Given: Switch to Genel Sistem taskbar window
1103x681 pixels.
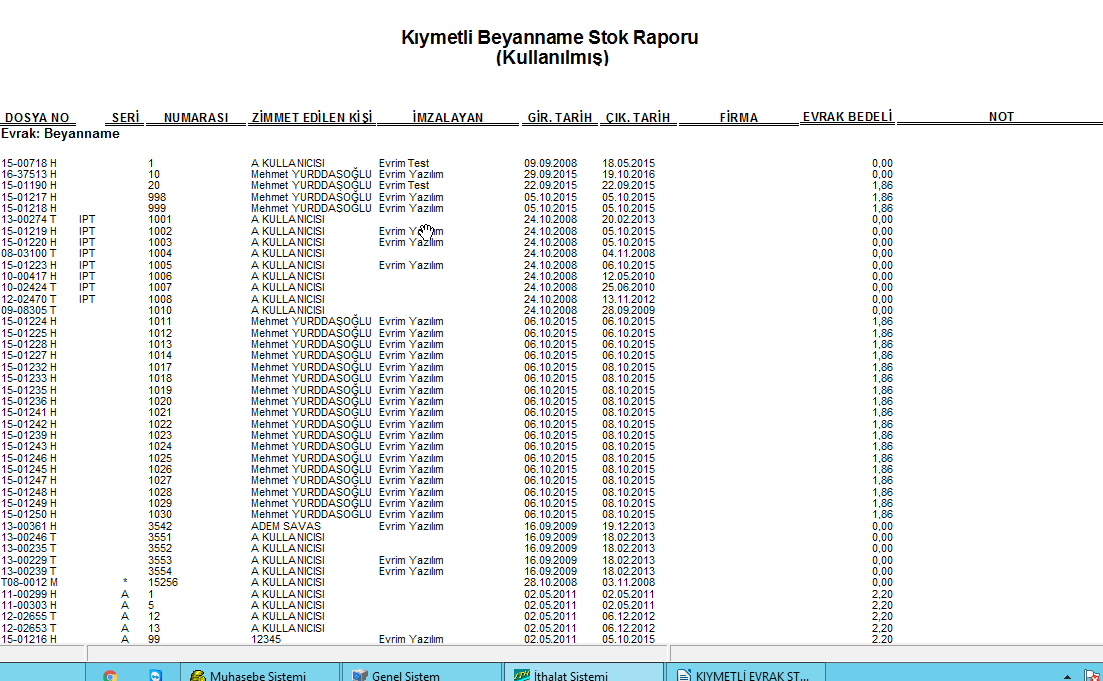Looking at the screenshot, I should (421, 673).
